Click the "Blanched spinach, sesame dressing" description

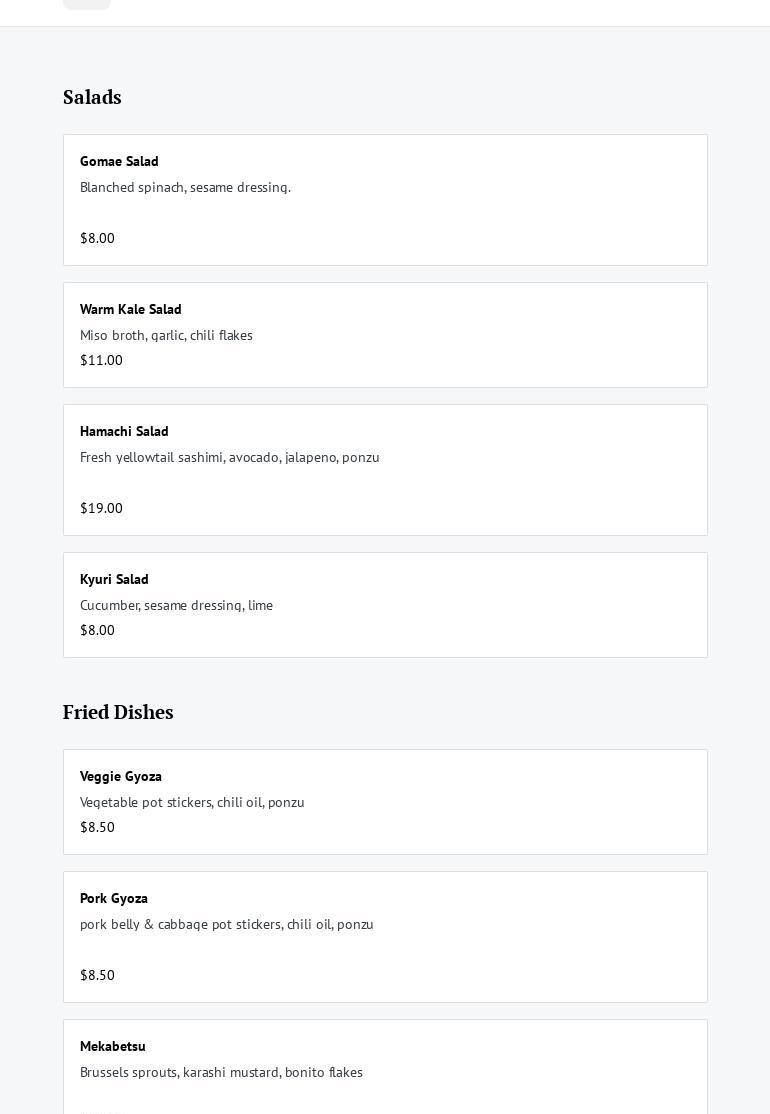[x=185, y=187]
